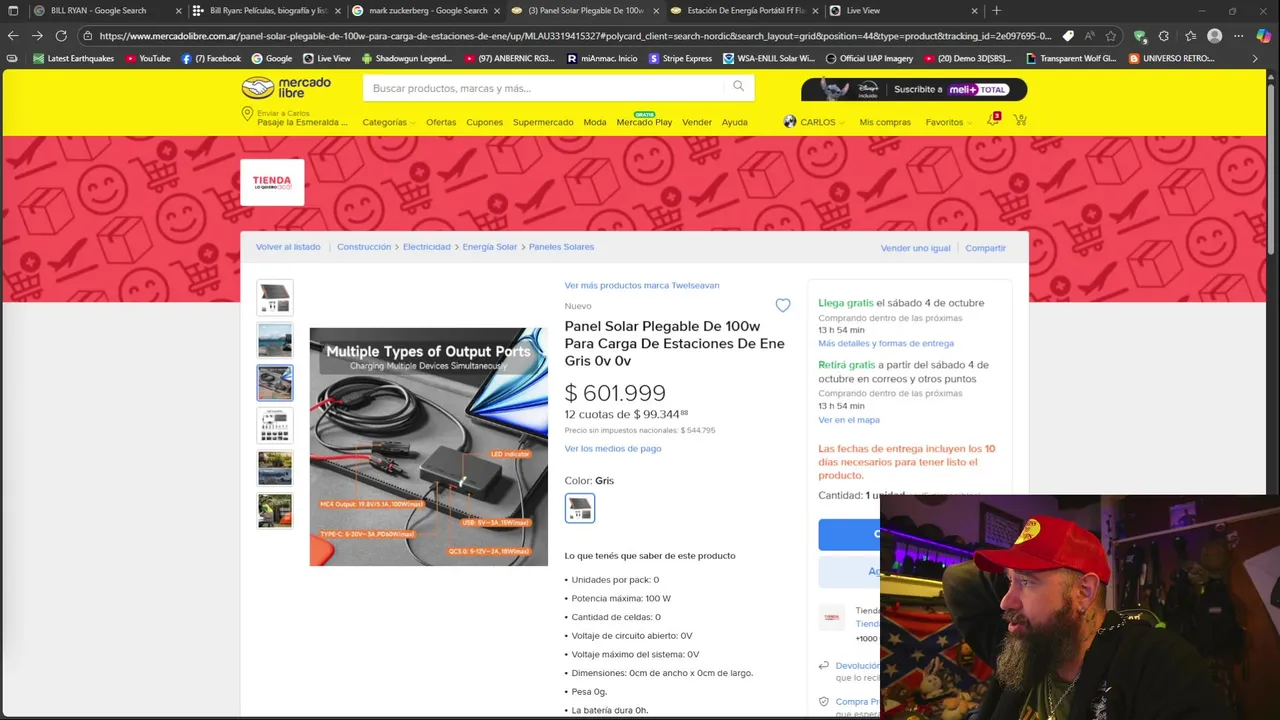
Task: Open the ANBERNIC RG3 bookmark
Action: 509,58
